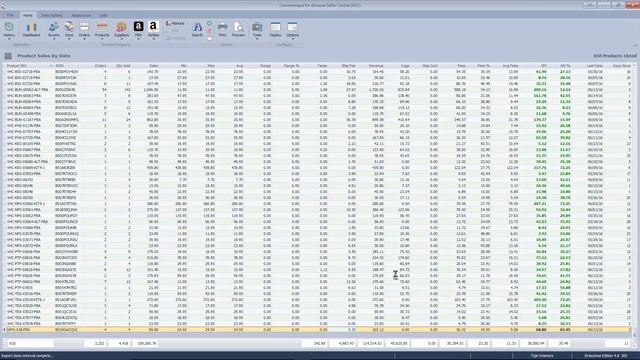Open the ribbon tab between Home and Appearance
The image size is (640, 360).
pos(52,15)
